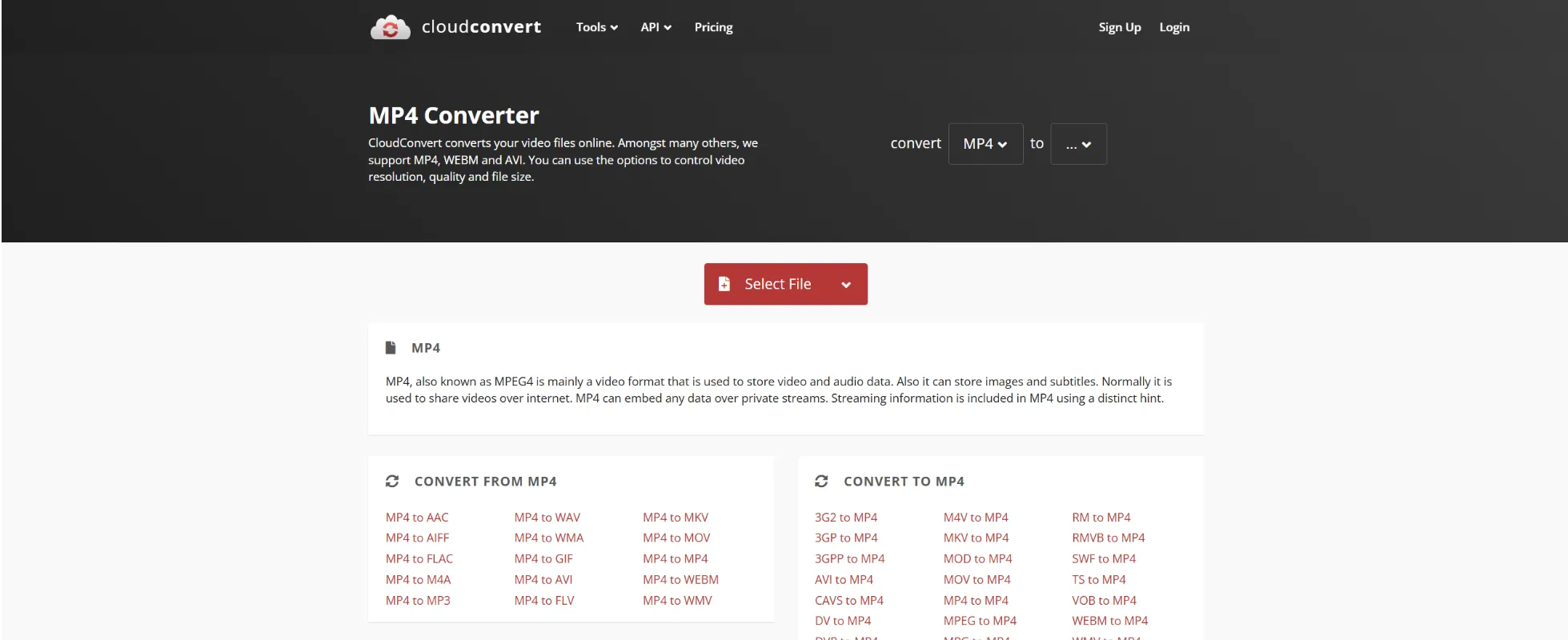Expand the Select File arrow options
Screen dimensions: 1568x640
tap(846, 285)
